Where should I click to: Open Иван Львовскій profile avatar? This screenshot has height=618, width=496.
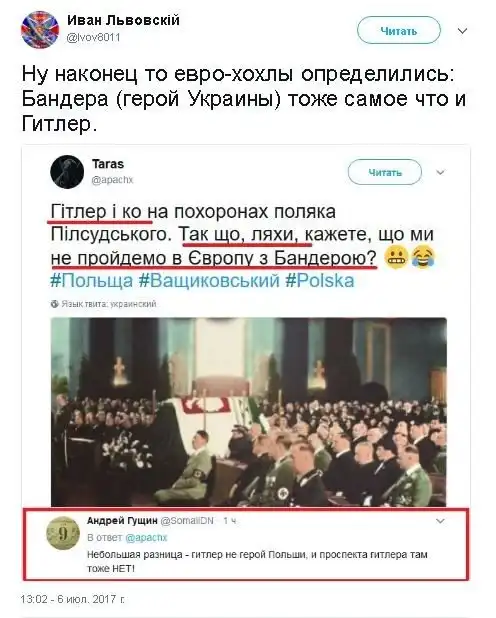click(x=40, y=30)
